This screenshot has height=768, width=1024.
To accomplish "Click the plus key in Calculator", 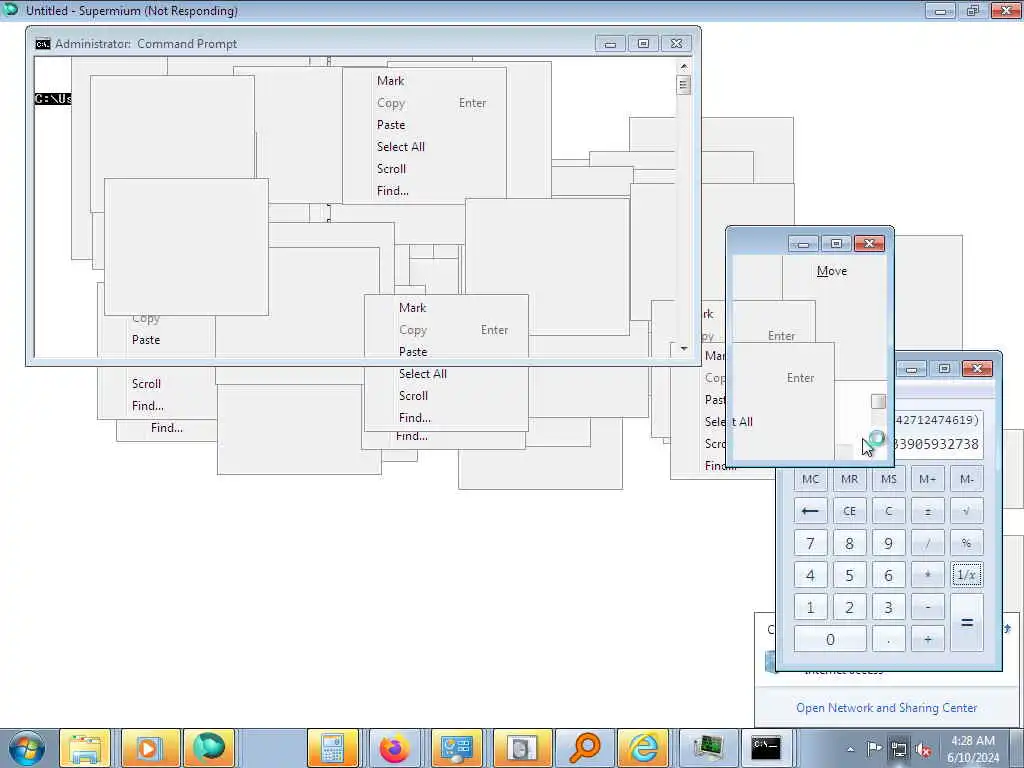I will click(927, 639).
